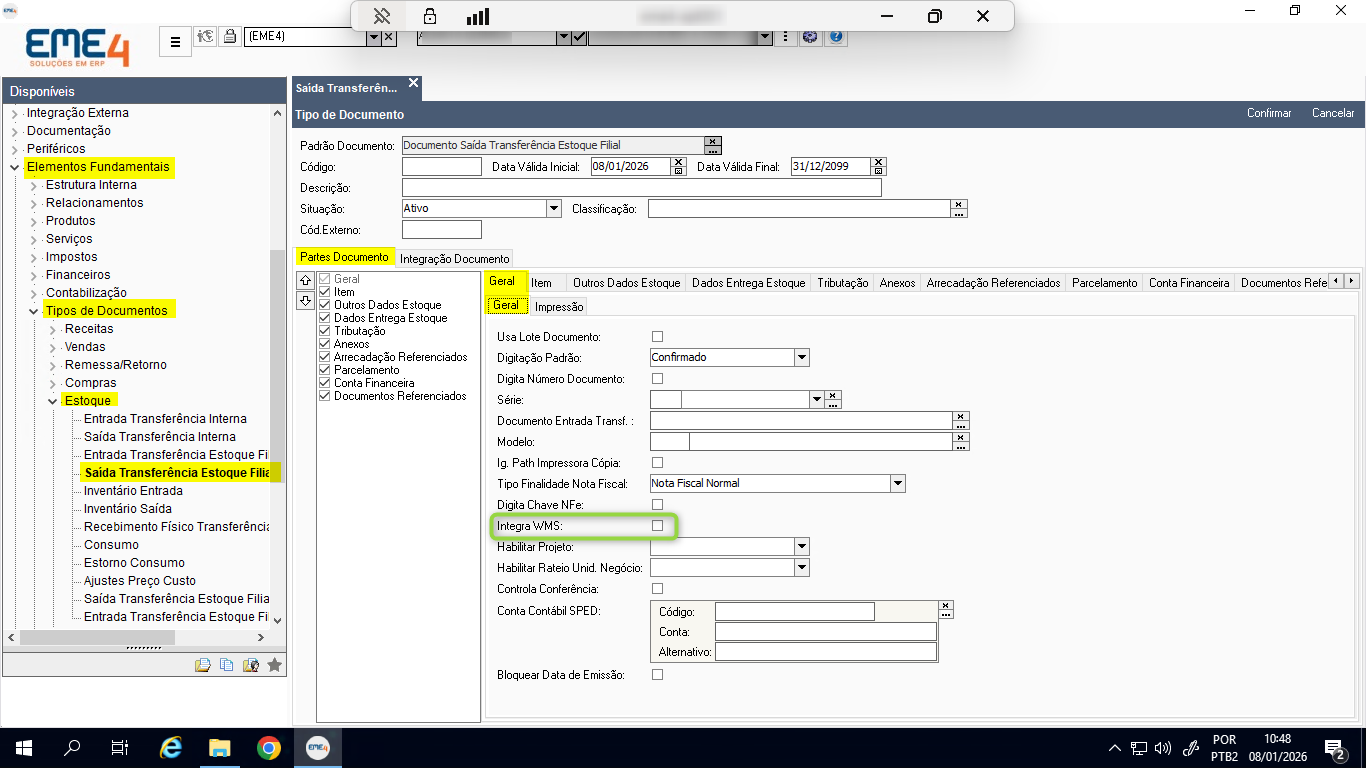Open Tipo Finalidade Nota Fiscal dropdown
The width and height of the screenshot is (1366, 768).
[898, 483]
